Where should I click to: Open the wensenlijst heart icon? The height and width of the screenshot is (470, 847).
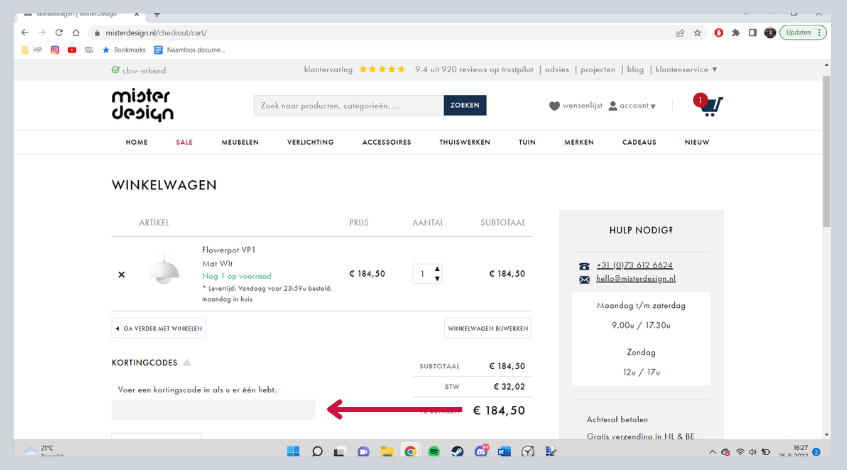click(554, 106)
